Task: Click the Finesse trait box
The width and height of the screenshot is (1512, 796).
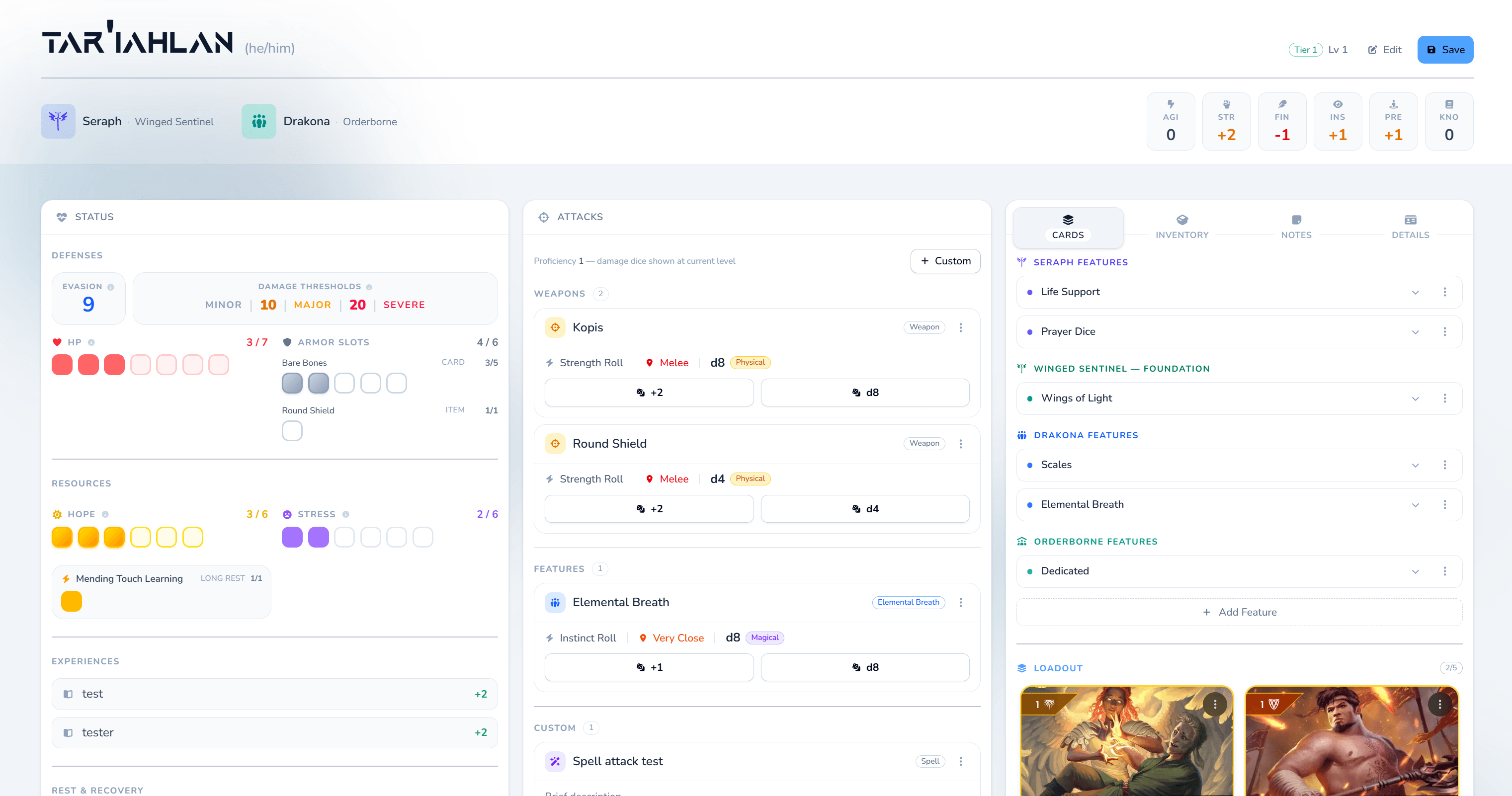Action: coord(1282,121)
